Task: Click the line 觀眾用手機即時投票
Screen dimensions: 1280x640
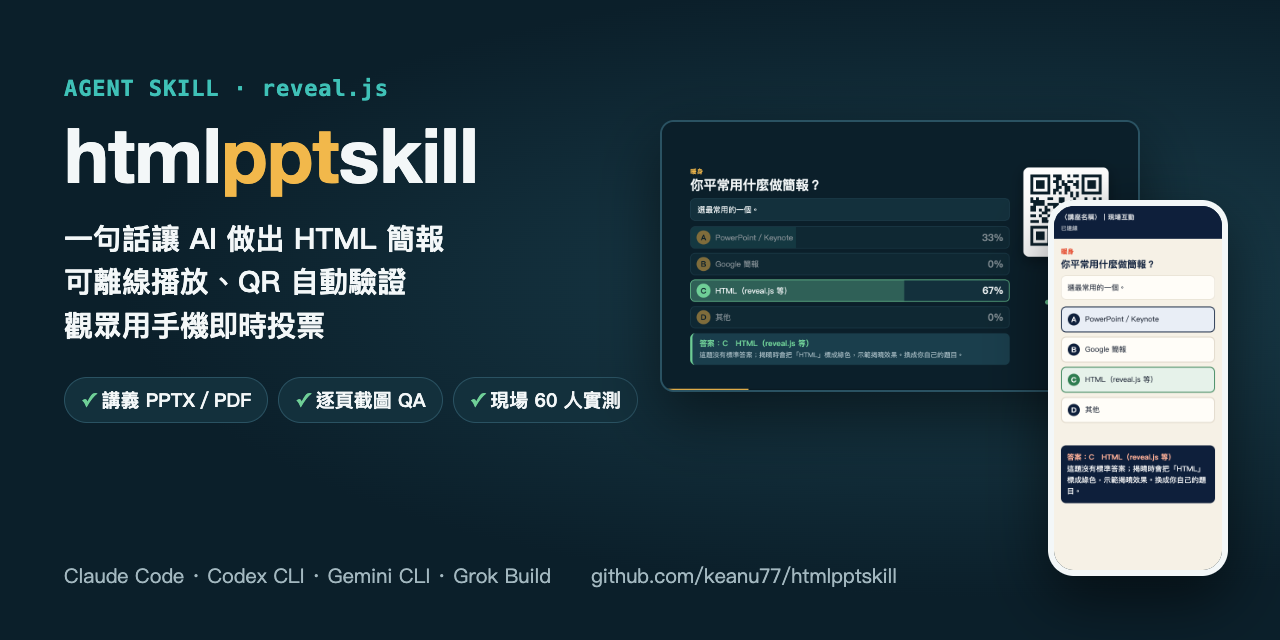Action: point(194,326)
